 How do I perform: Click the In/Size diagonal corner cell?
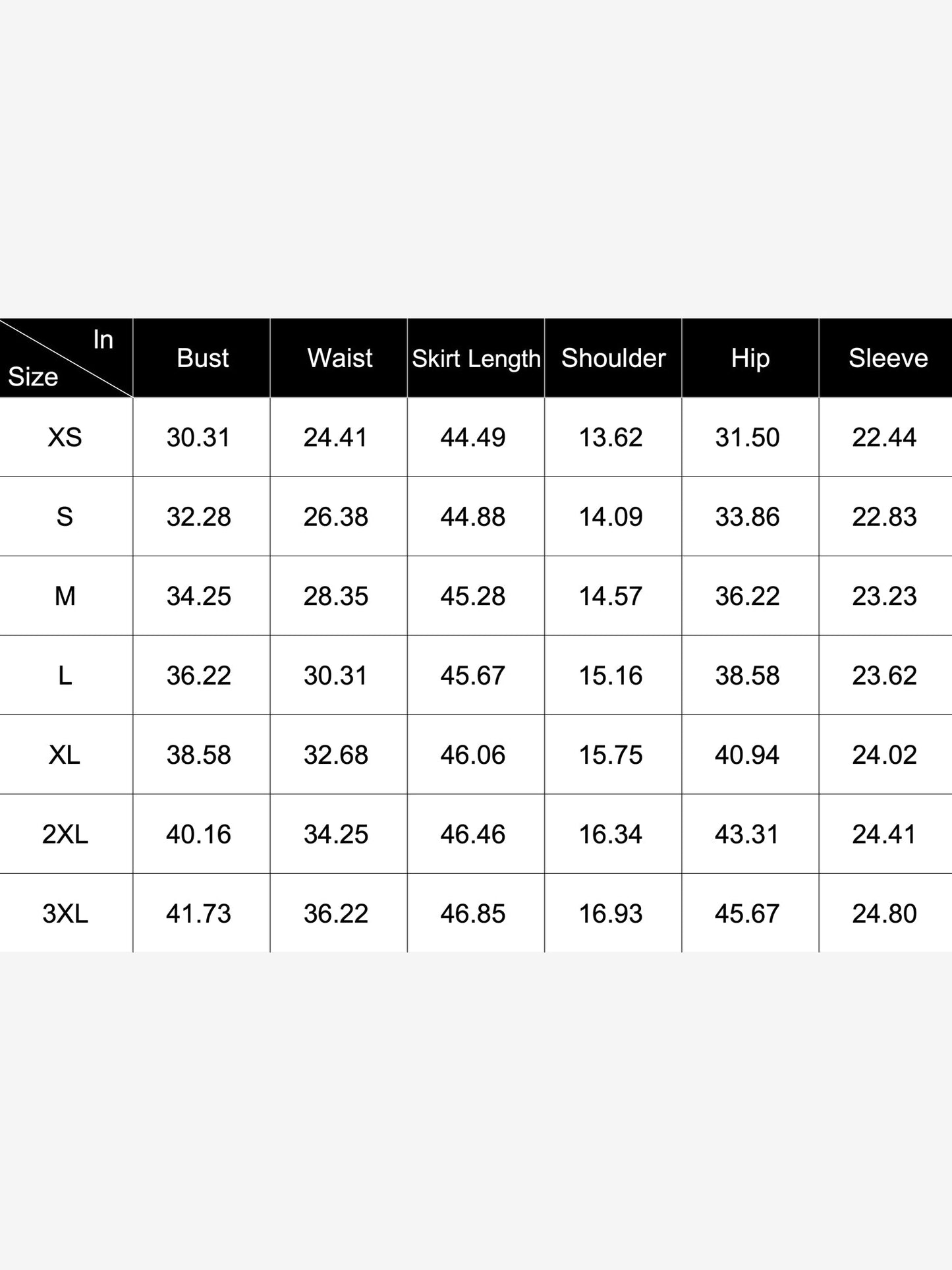point(66,358)
